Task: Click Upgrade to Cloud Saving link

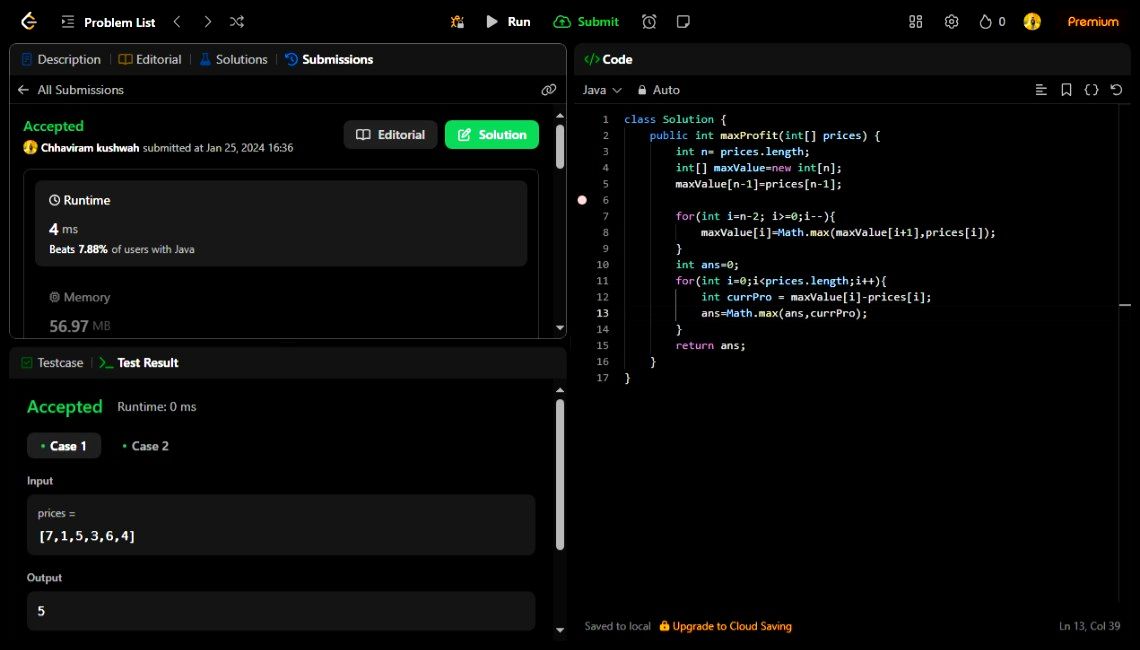Action: pos(726,626)
